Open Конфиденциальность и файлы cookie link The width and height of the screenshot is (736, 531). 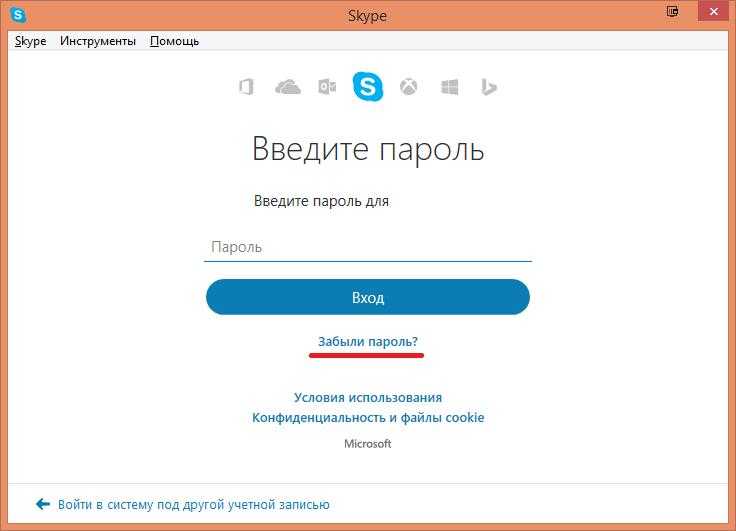(368, 417)
